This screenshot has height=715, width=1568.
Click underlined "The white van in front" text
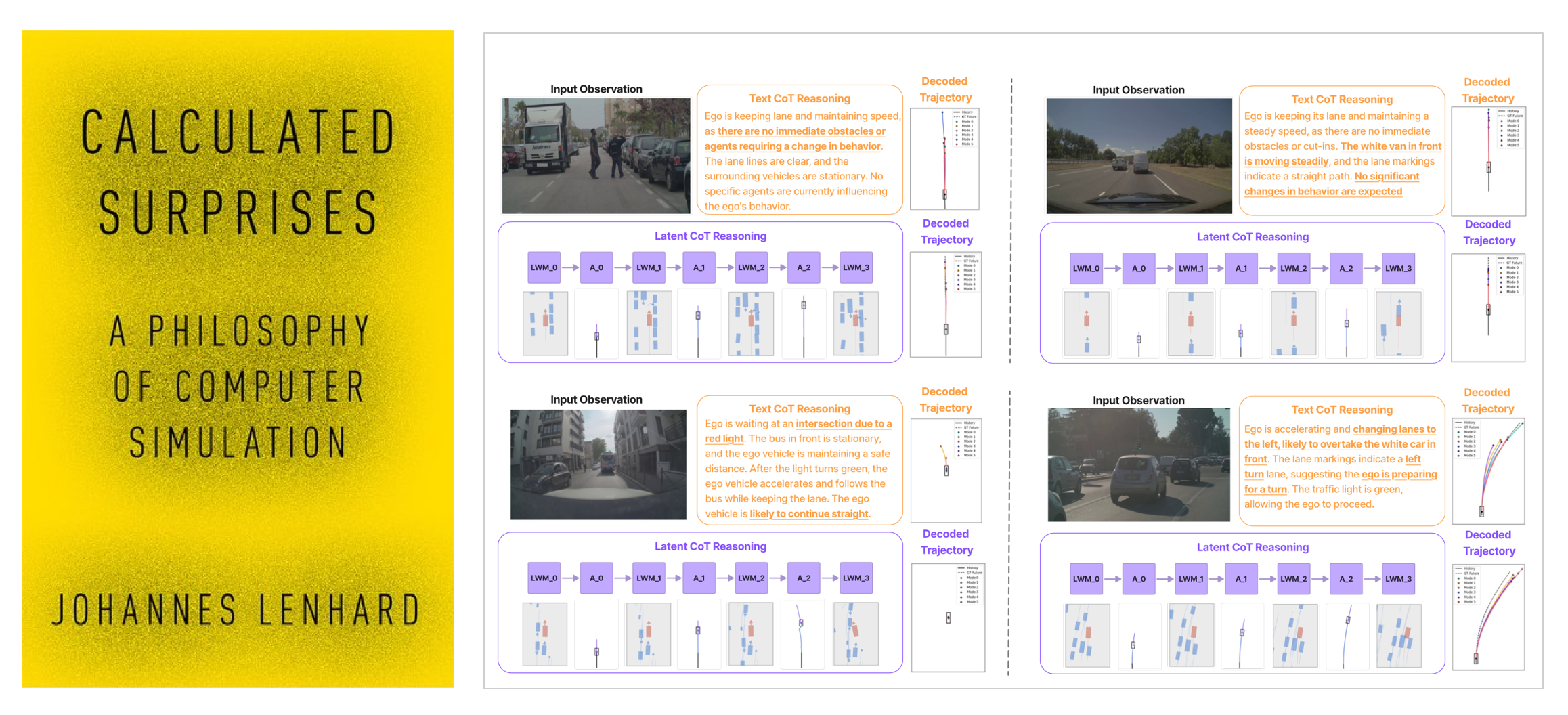click(1390, 146)
